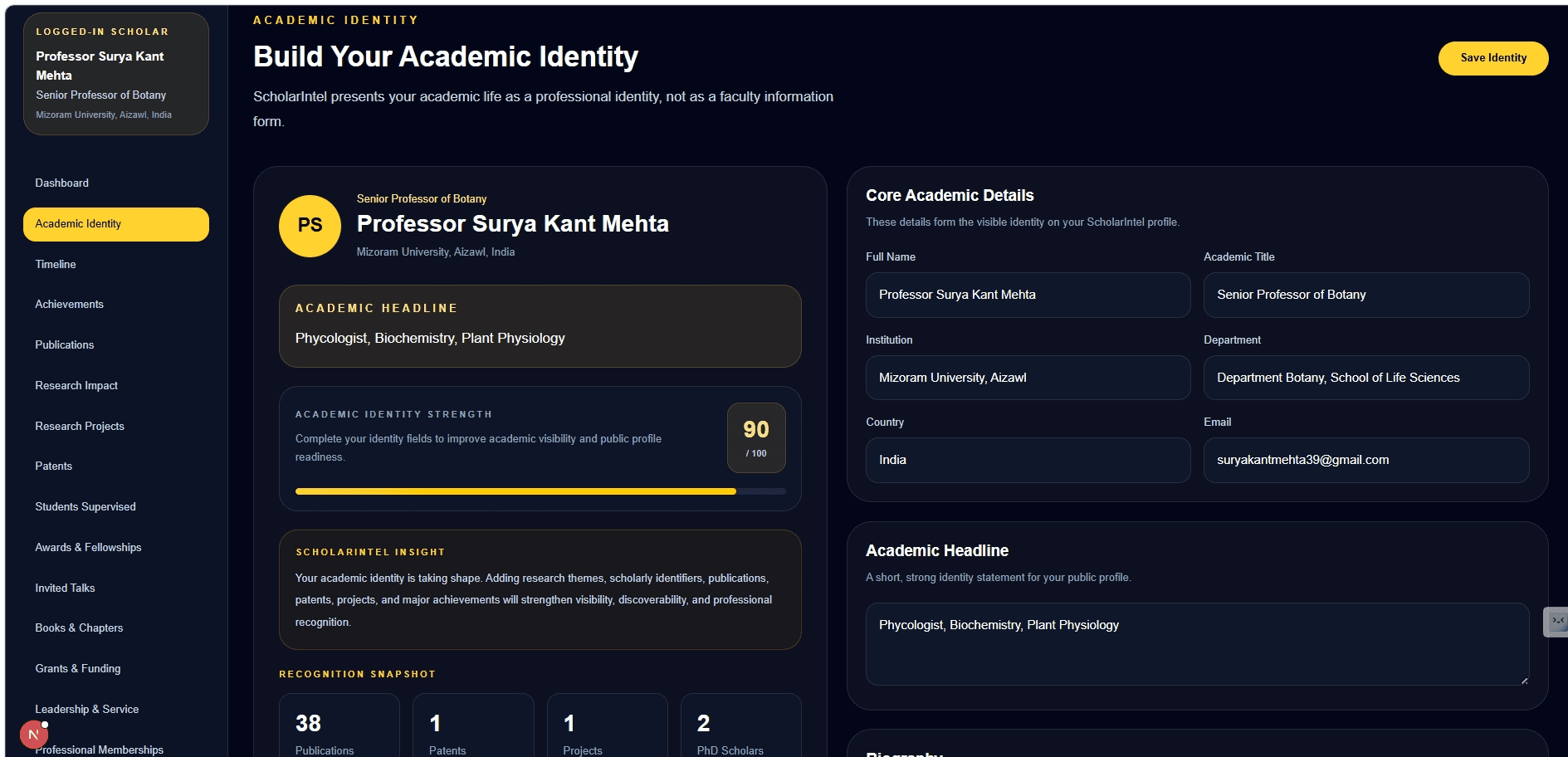Open Books & Chapters section
The height and width of the screenshot is (757, 1568).
coord(116,628)
